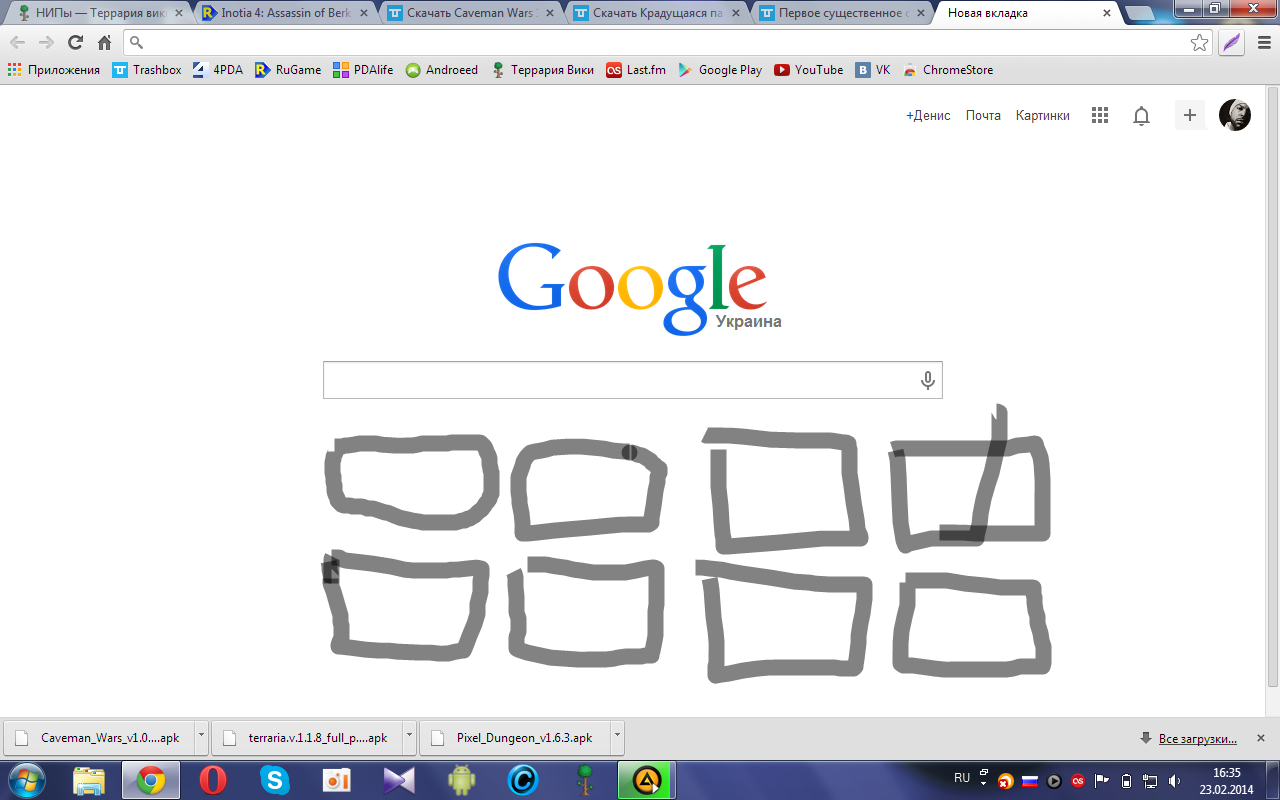The width and height of the screenshot is (1280, 800).
Task: Open the Google apps grid
Action: click(1100, 115)
